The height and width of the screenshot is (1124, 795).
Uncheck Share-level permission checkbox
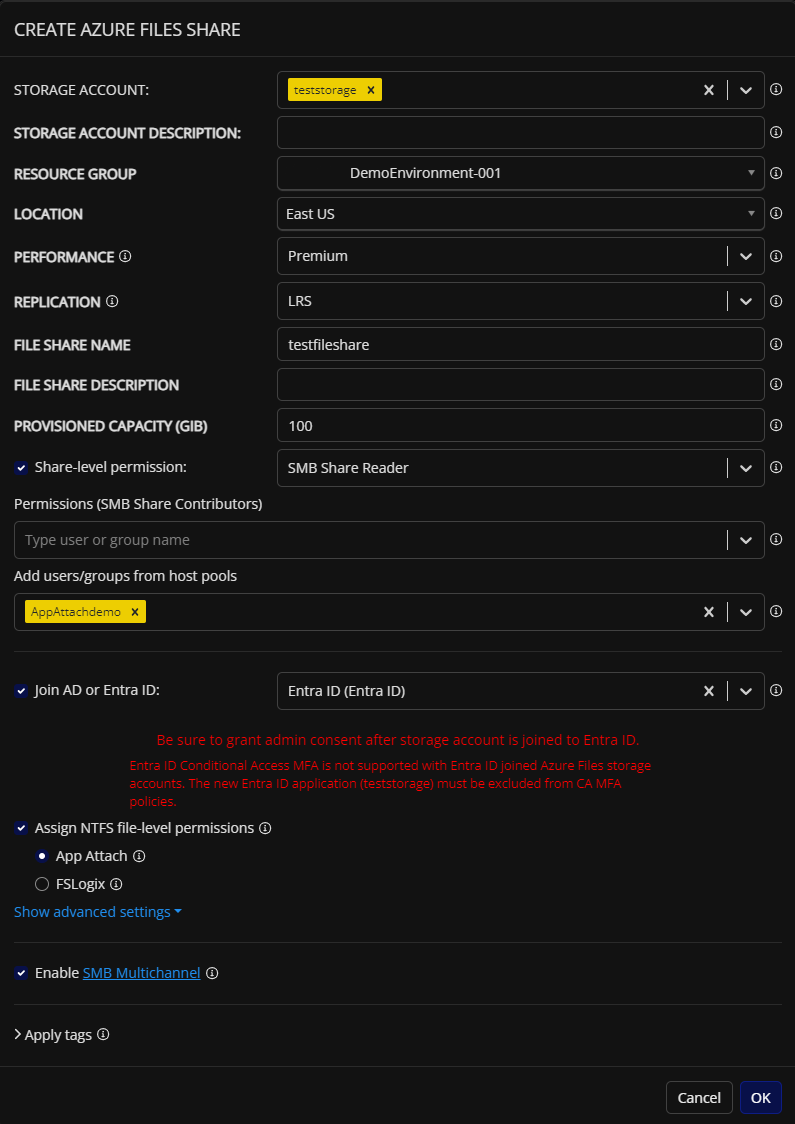point(22,467)
